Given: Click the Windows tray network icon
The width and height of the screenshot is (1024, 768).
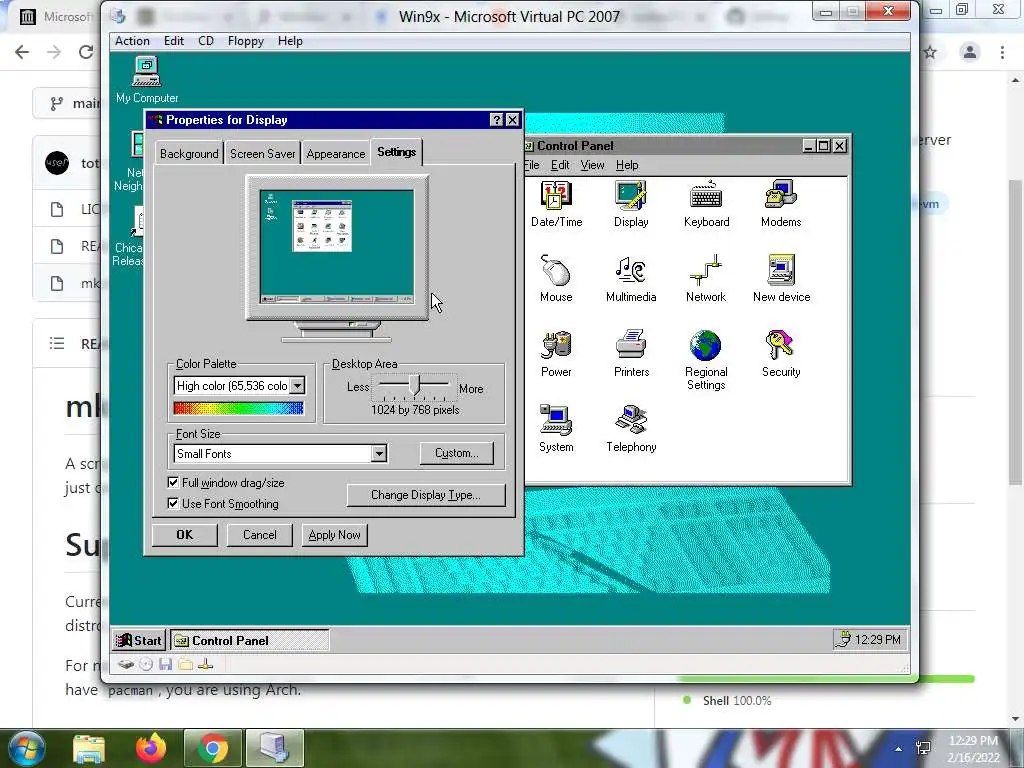Looking at the screenshot, I should (923, 748).
